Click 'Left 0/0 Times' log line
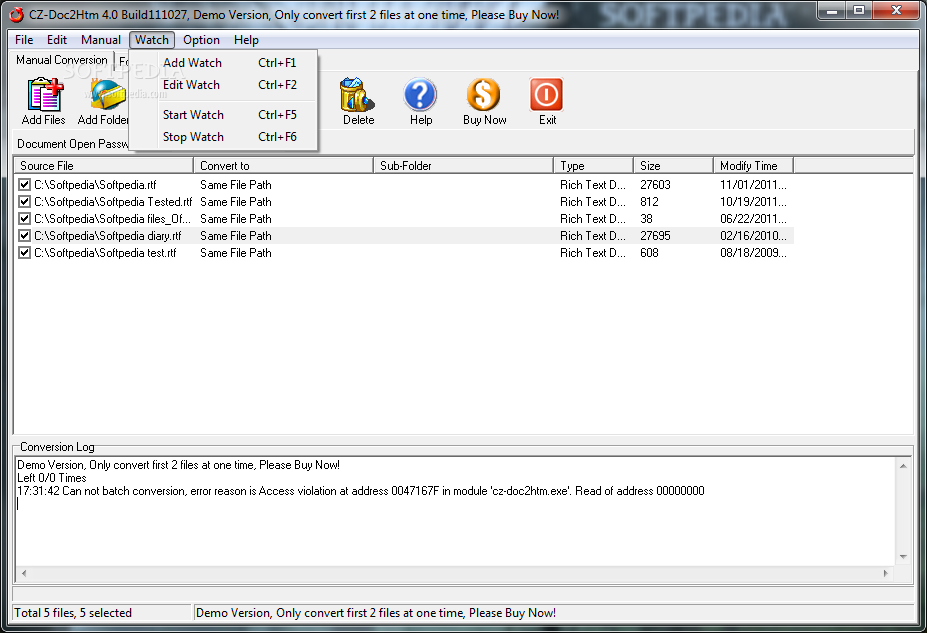This screenshot has height=633, width=927. click(51, 478)
